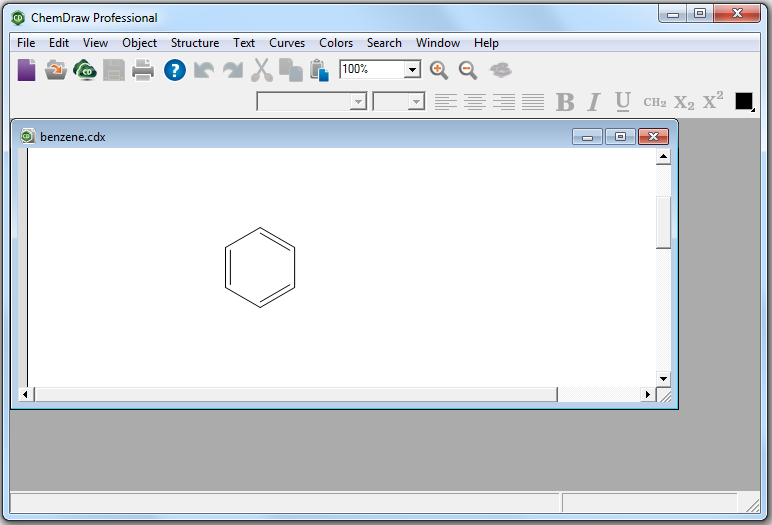Print the document using printer icon

coord(143,70)
